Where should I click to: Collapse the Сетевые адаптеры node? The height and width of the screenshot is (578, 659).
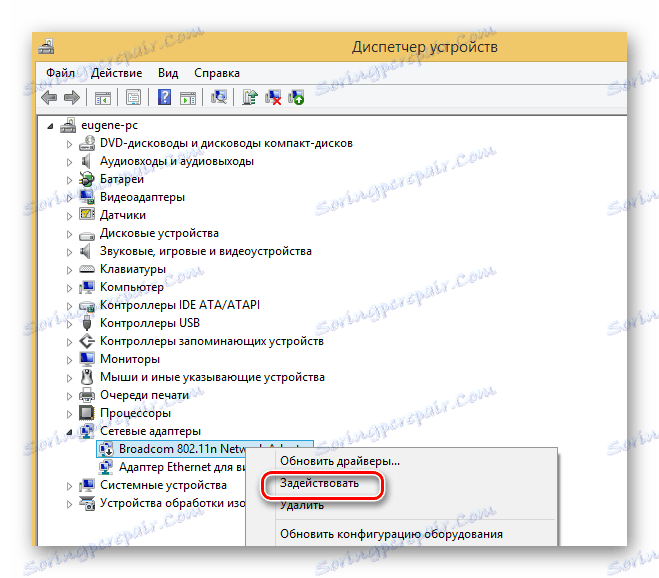click(69, 431)
